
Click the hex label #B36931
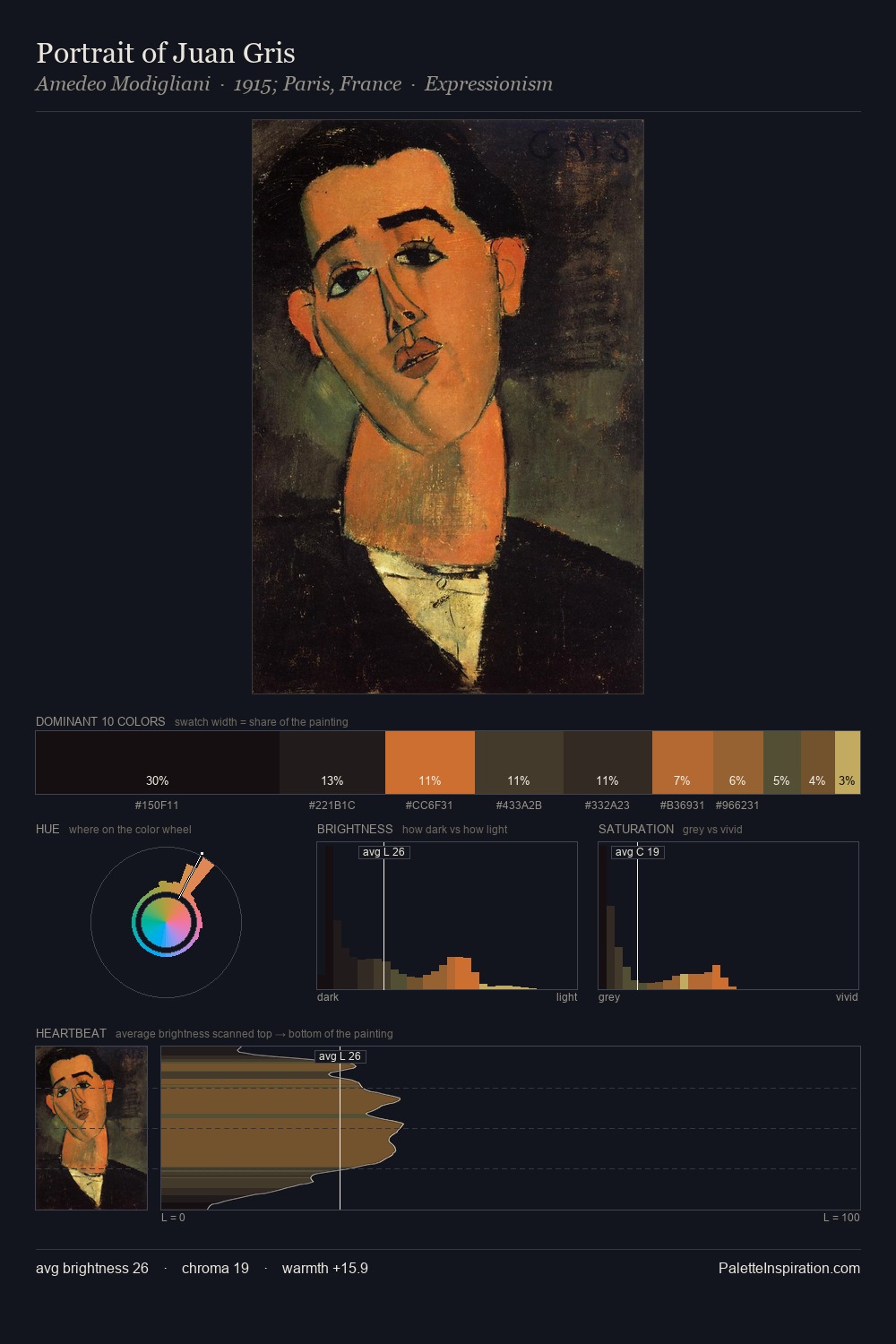[683, 806]
